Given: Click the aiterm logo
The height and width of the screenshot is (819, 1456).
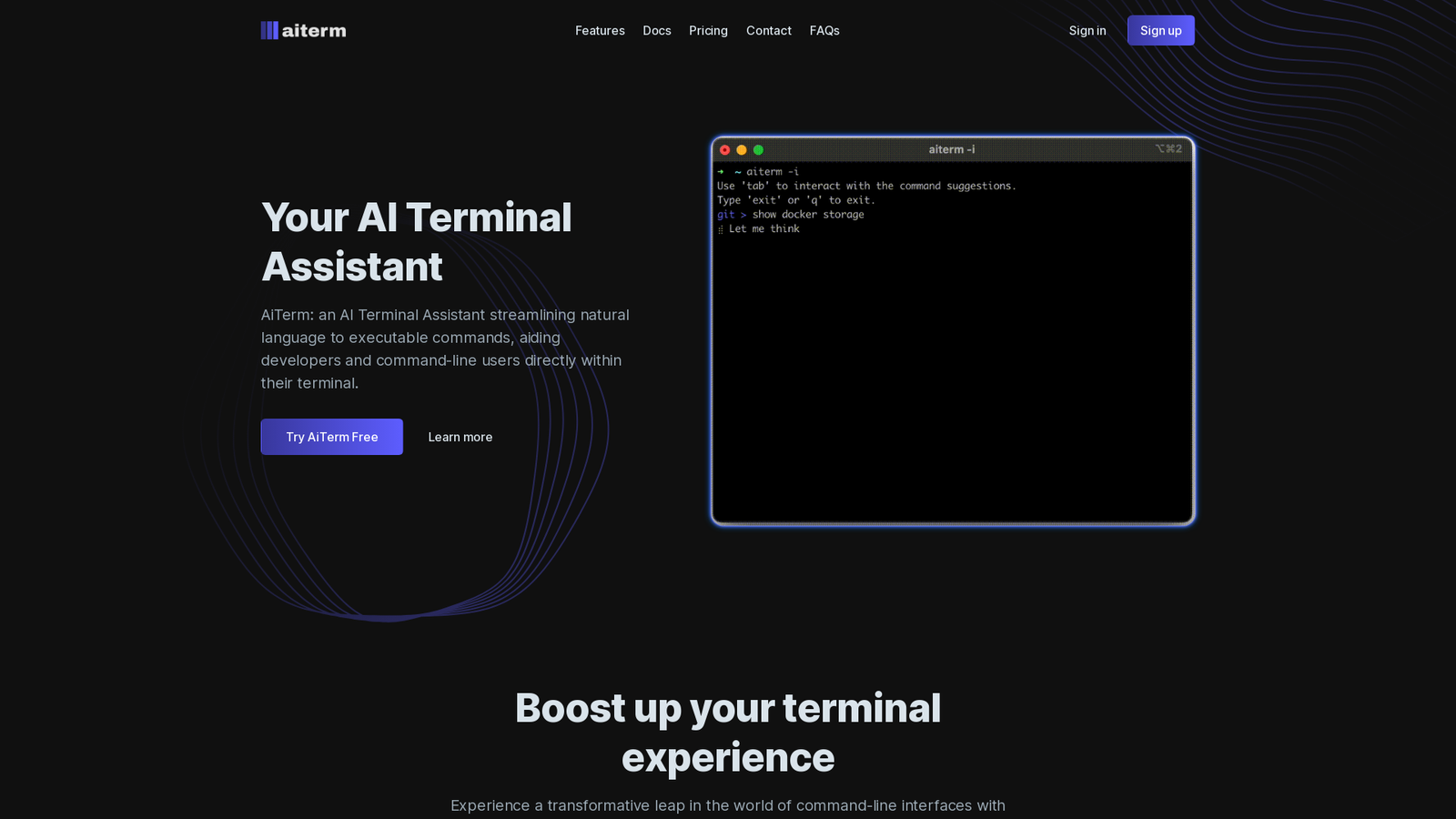Looking at the screenshot, I should pos(303,30).
